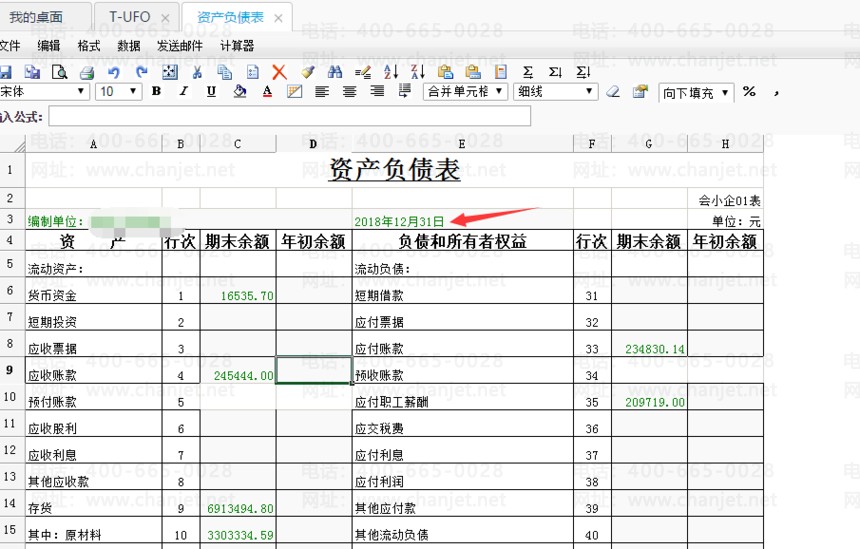Align text right
The height and width of the screenshot is (549, 860).
377,92
